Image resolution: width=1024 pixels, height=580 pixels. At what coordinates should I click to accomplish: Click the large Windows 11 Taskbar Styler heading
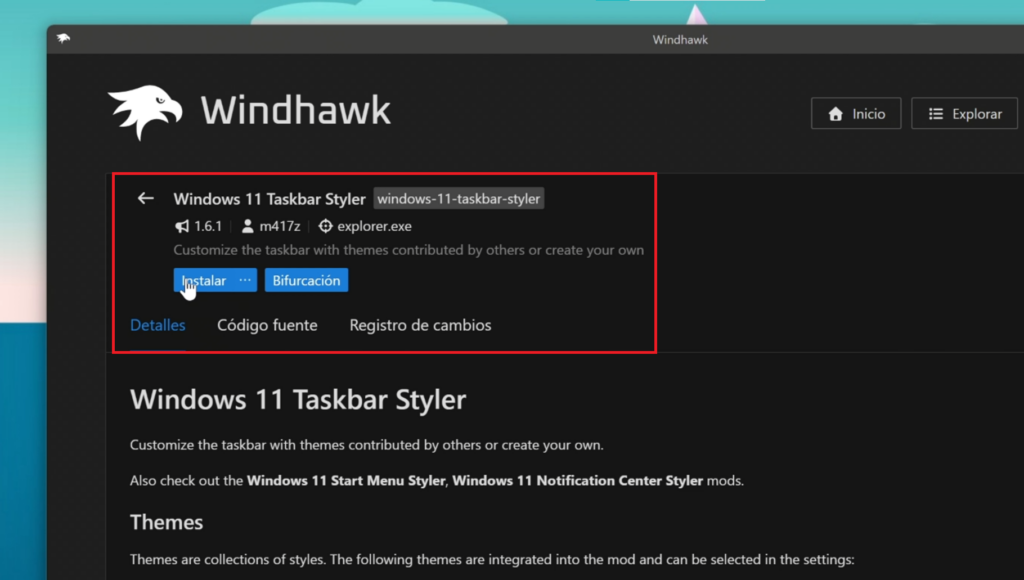(x=298, y=399)
